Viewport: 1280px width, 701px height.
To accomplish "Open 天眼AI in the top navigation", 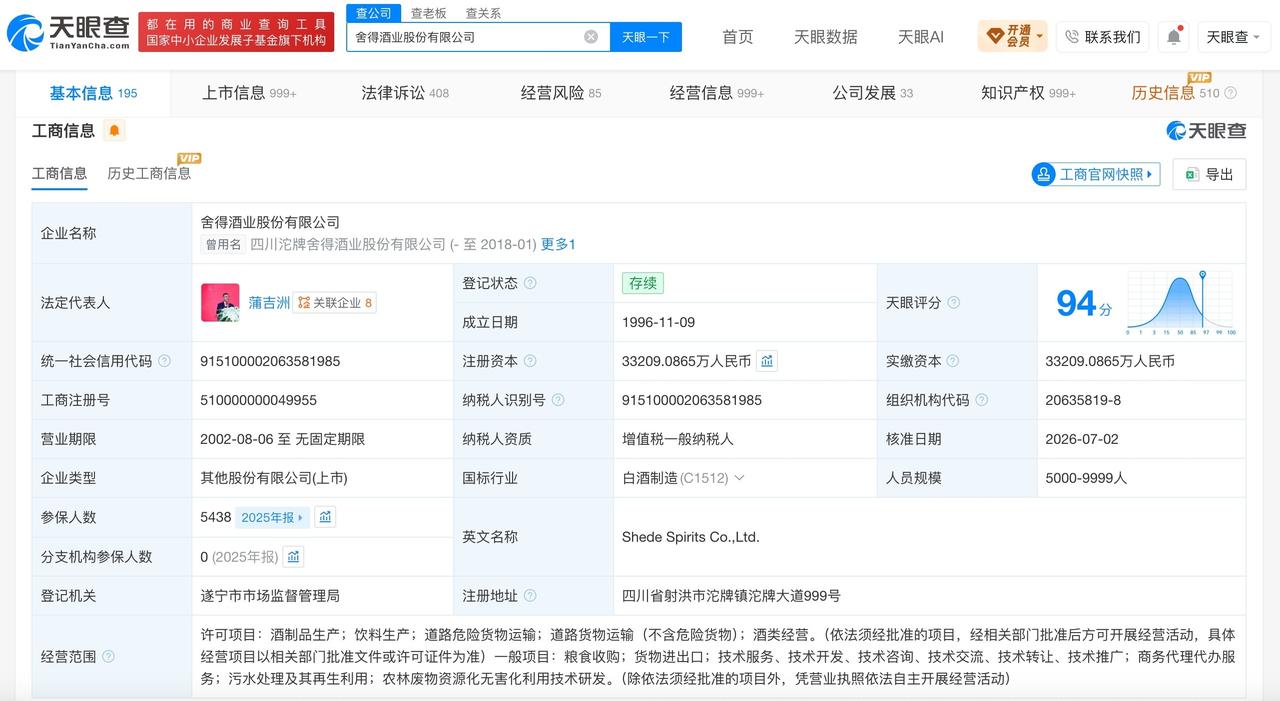I will tap(921, 37).
